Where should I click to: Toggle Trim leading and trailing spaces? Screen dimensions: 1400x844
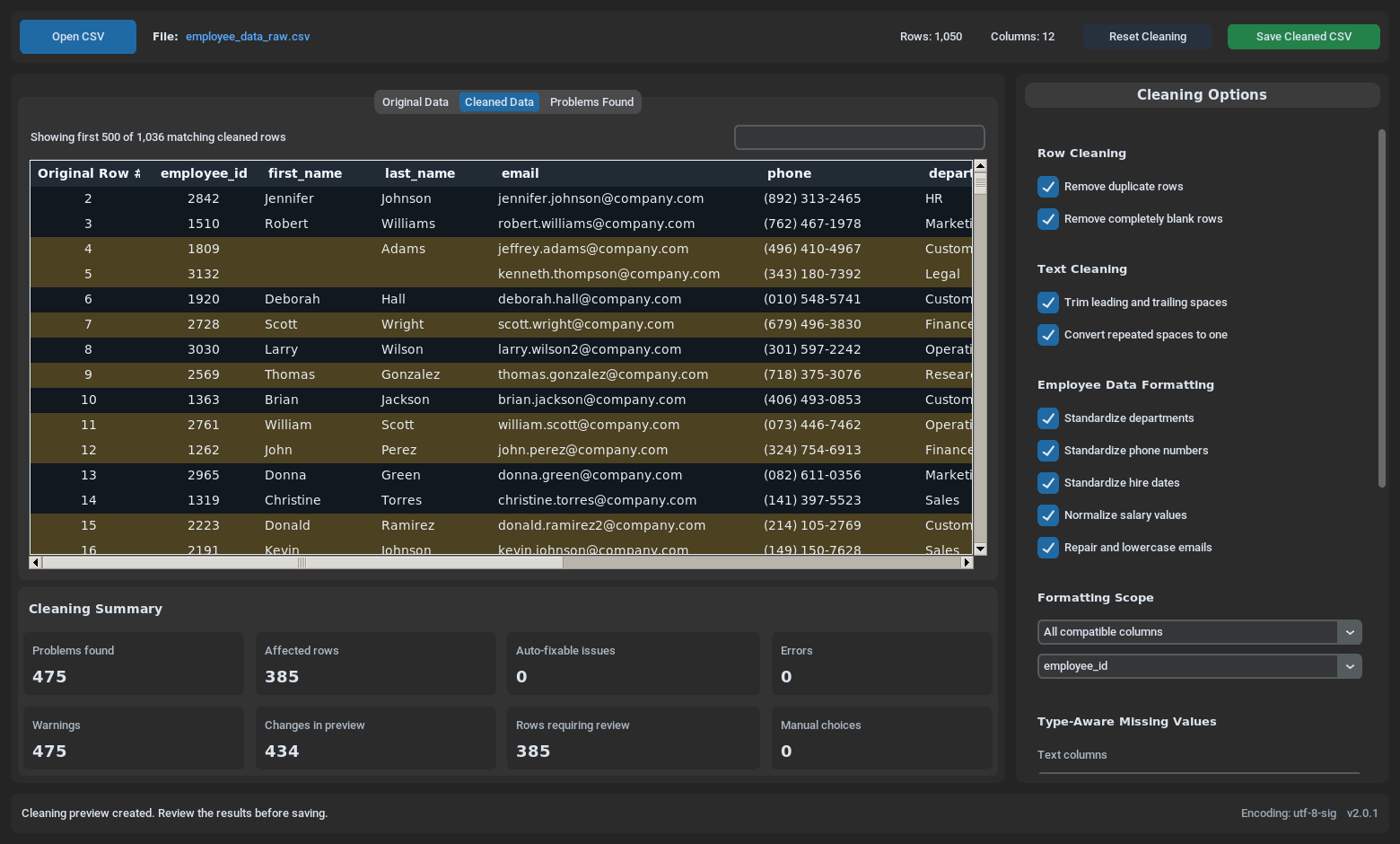(1048, 303)
